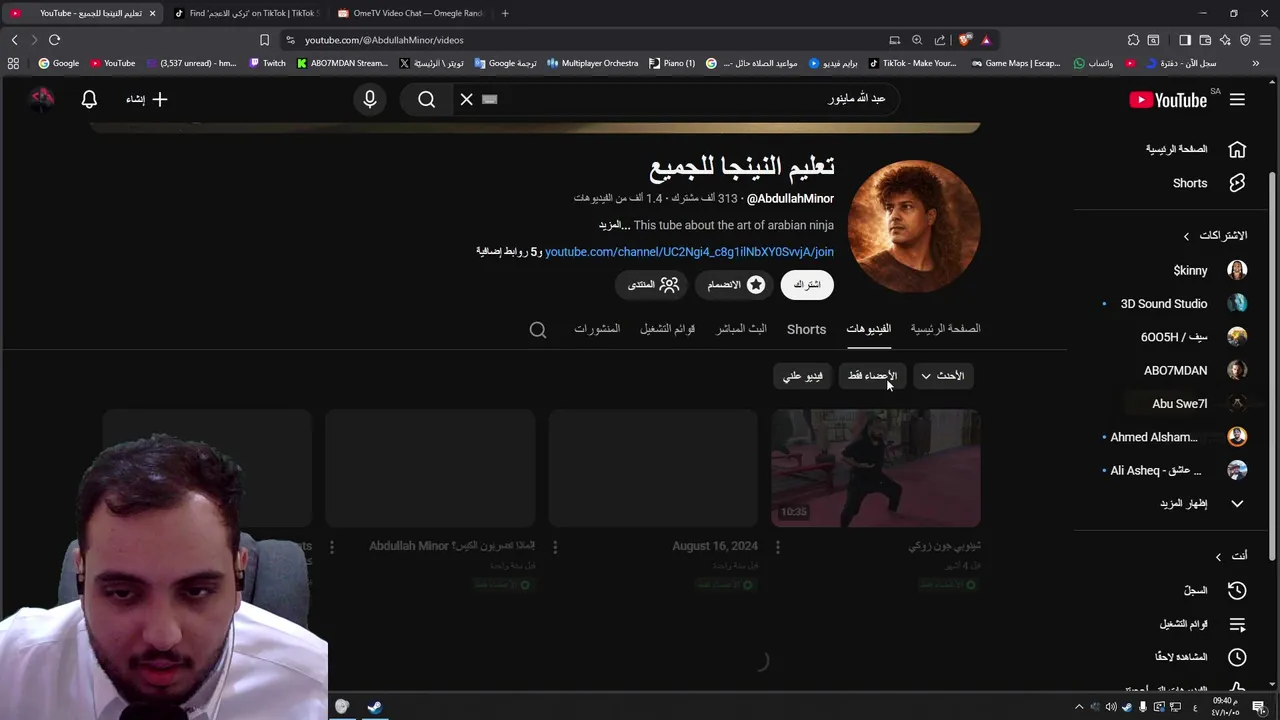Screen dimensions: 1280x720
Task: Click the August 16, 2024 video title
Action: pyautogui.click(x=715, y=546)
